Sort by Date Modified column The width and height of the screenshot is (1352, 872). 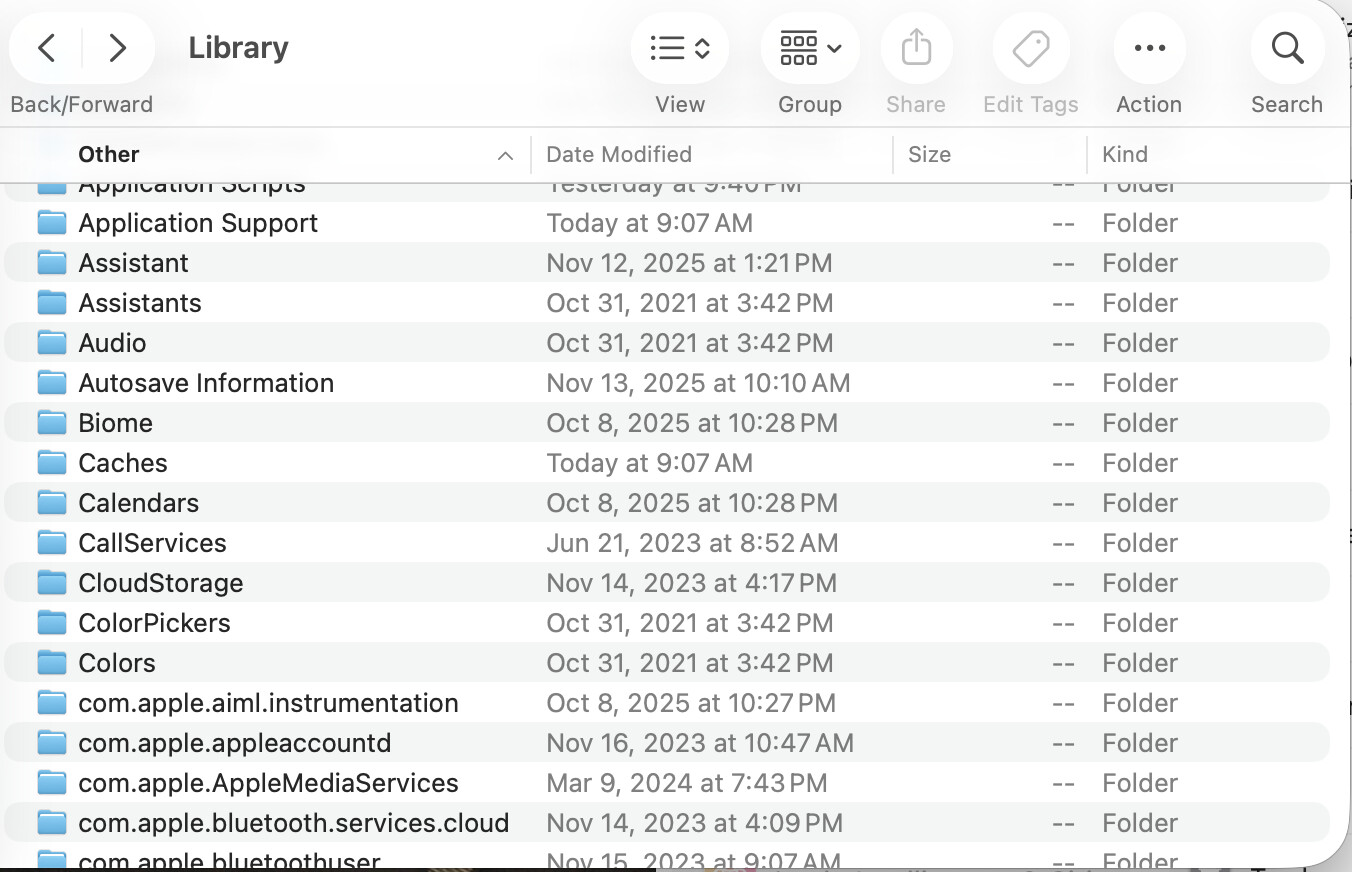click(x=619, y=154)
